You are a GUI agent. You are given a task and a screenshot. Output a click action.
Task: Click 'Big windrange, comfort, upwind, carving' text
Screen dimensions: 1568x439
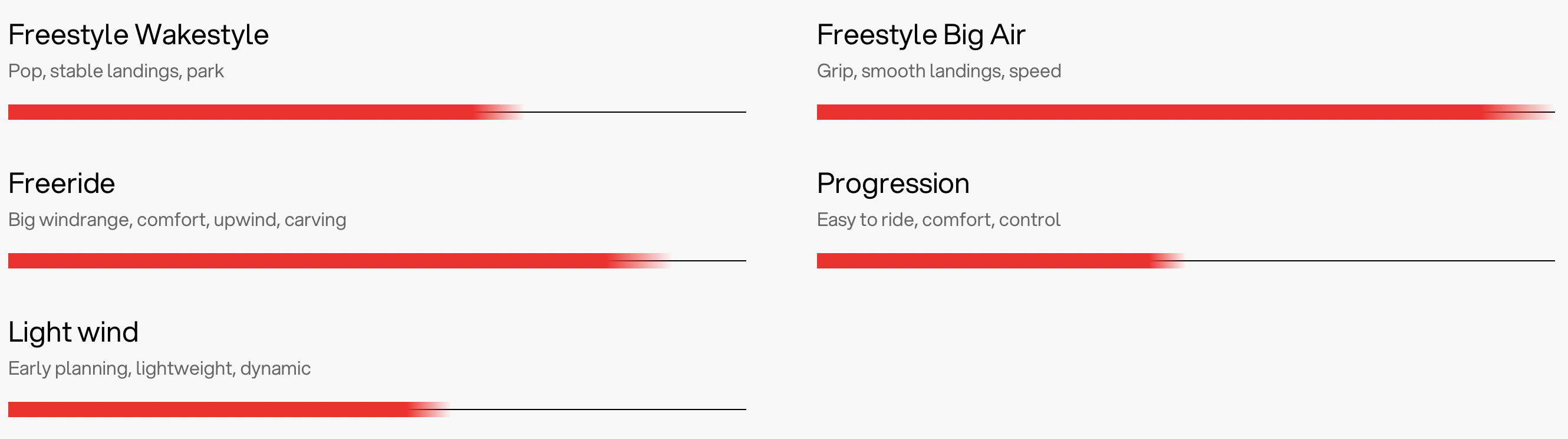[x=177, y=220]
